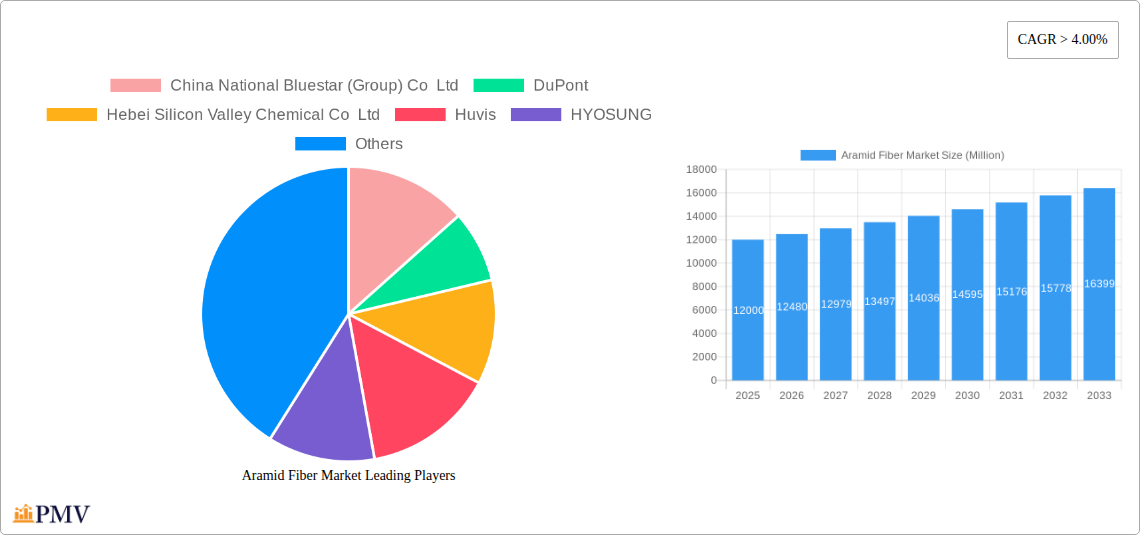Click the 'Huvis' legend label

pyautogui.click(x=475, y=115)
